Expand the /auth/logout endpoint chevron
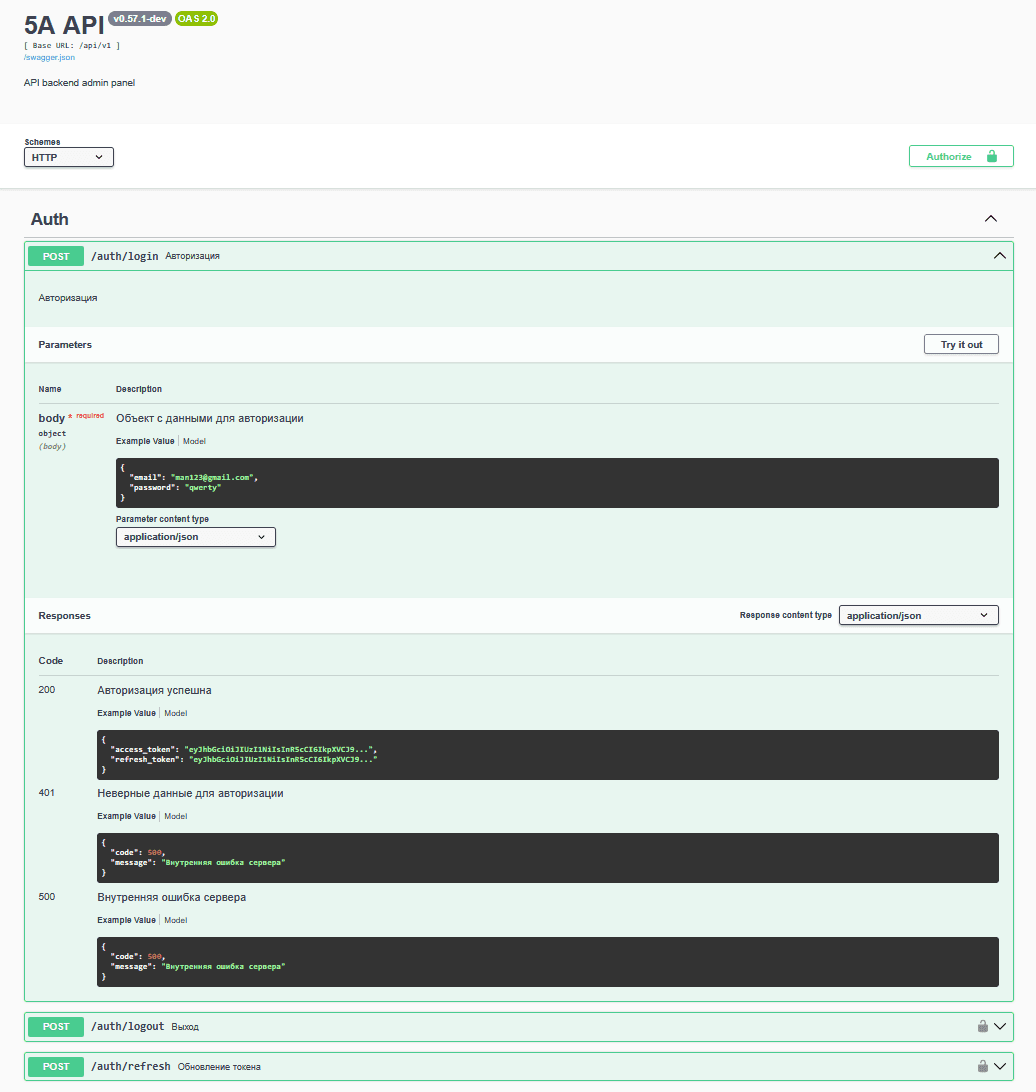 (1001, 1026)
